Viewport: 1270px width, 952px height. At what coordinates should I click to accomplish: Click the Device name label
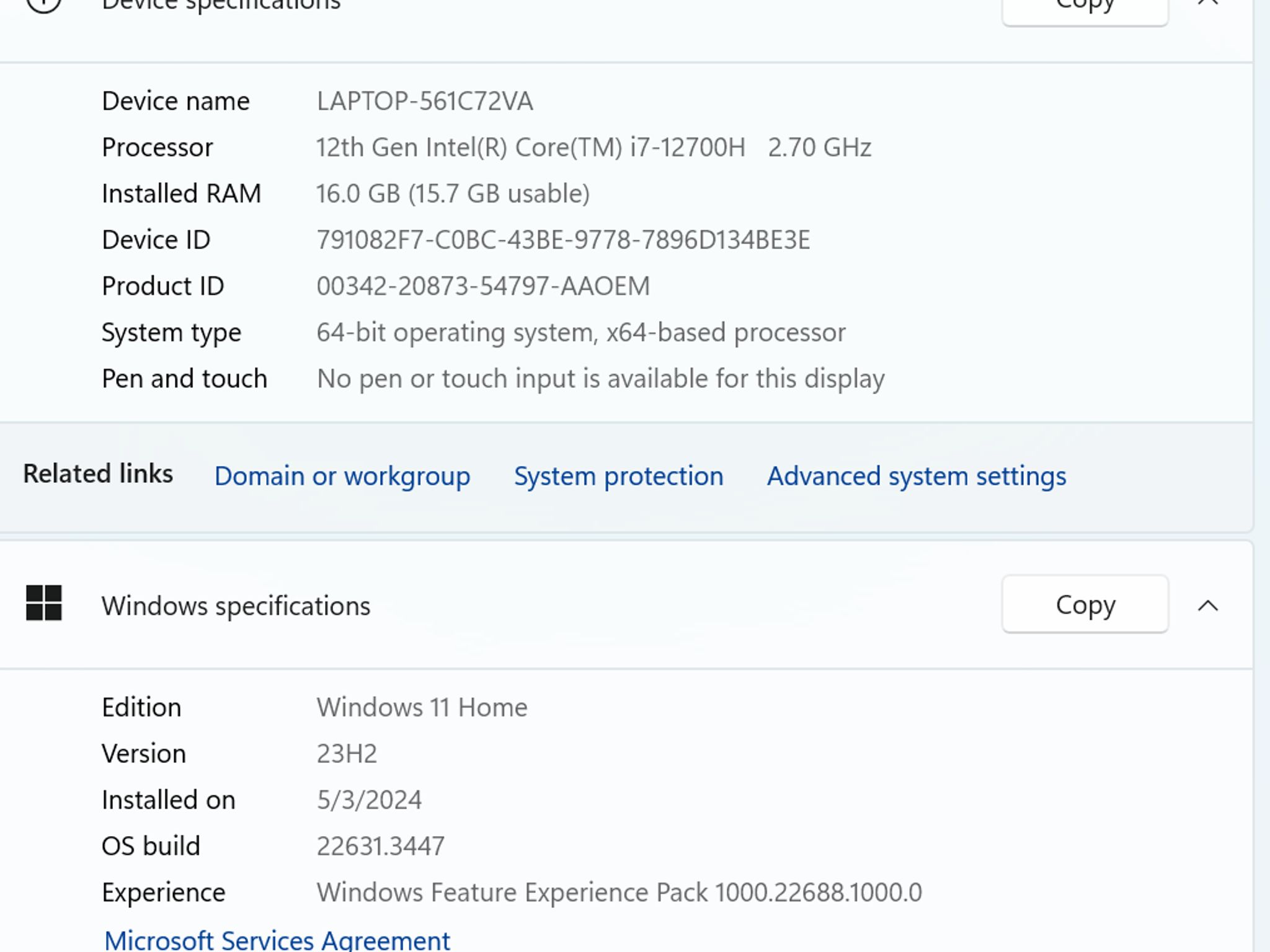(x=175, y=101)
